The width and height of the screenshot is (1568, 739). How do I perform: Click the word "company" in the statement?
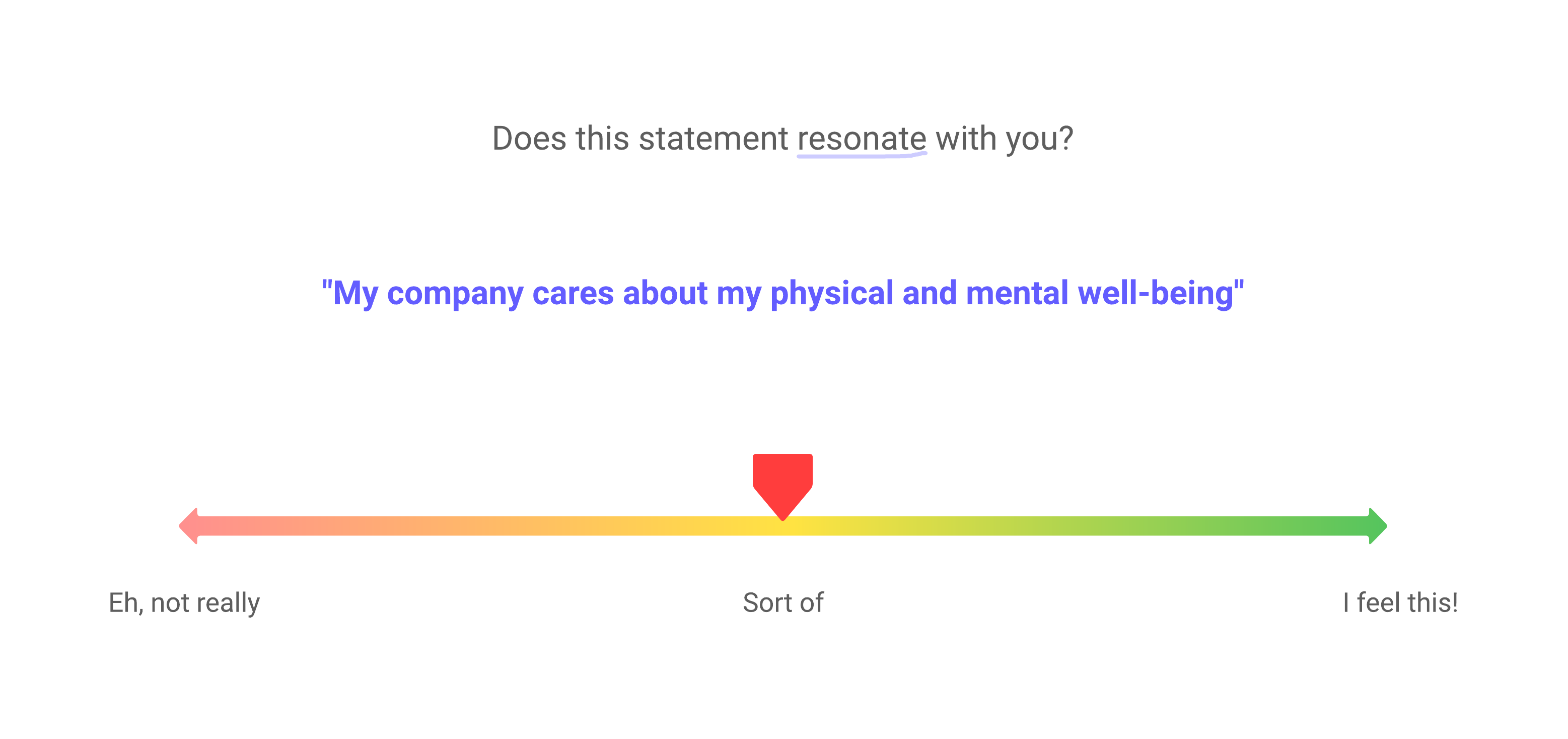[x=455, y=293]
